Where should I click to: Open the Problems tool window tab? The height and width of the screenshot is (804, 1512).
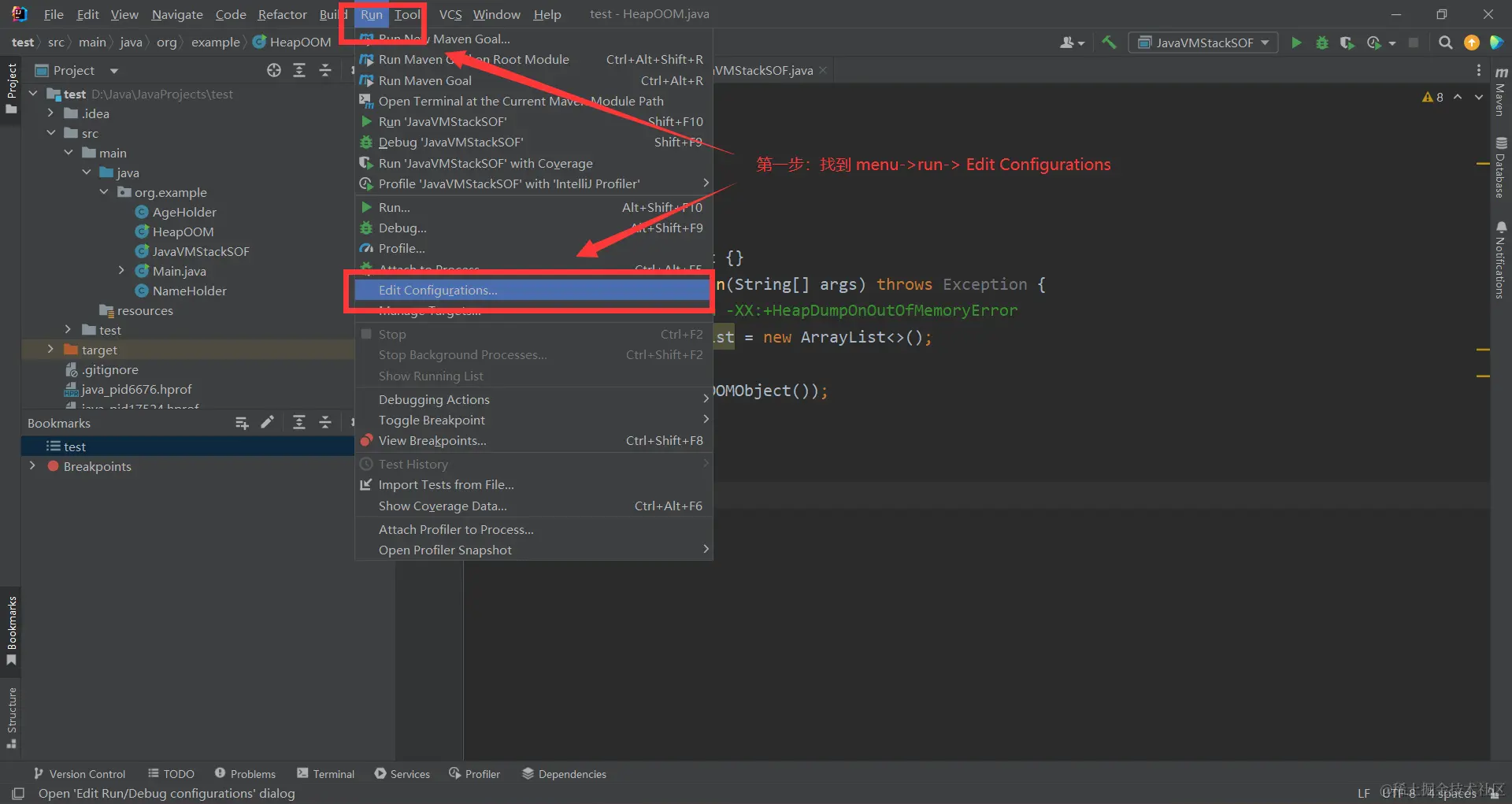[x=245, y=774]
